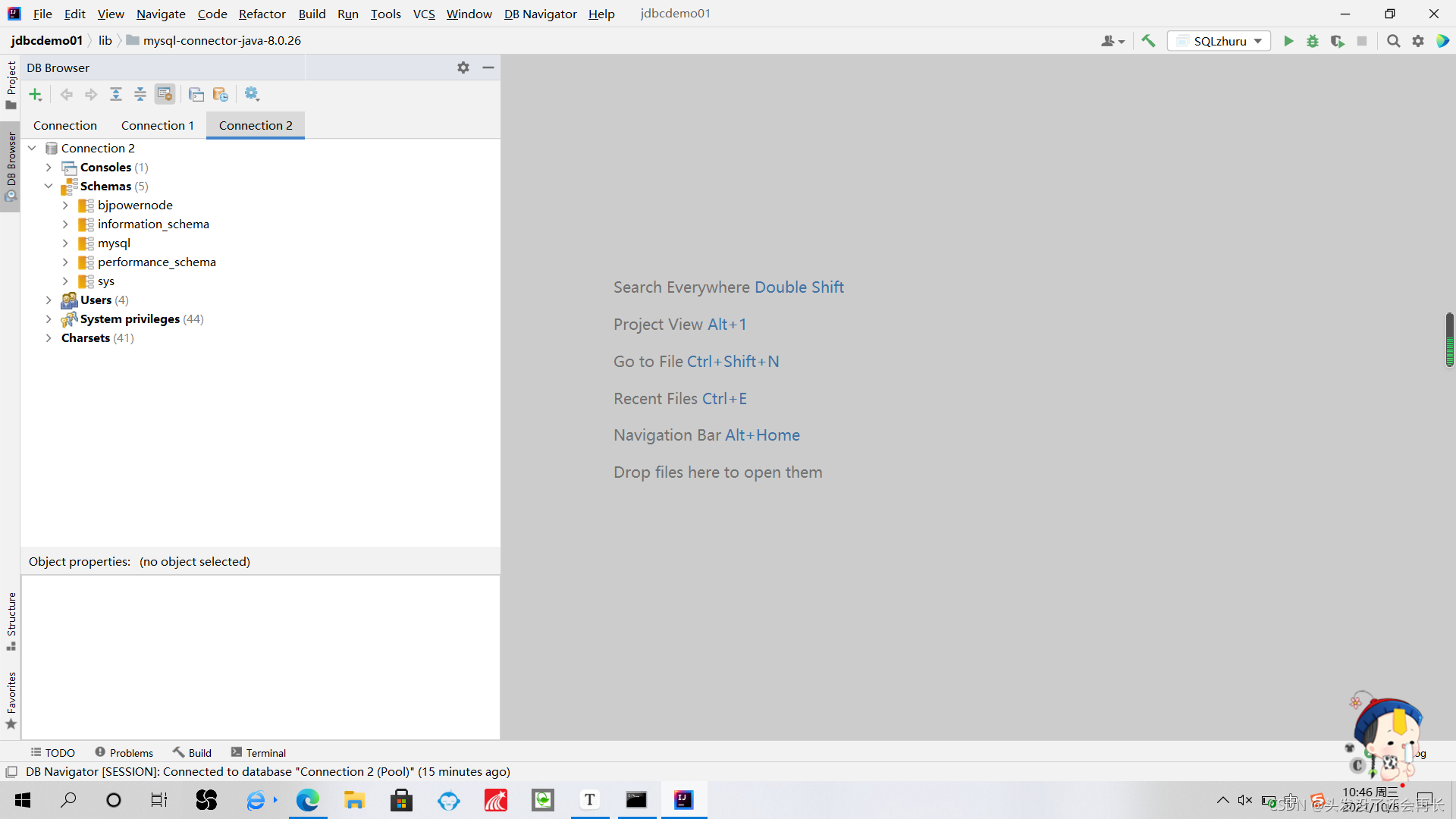Screen dimensions: 1456x819
Task: Expand the Users node
Action: (49, 300)
